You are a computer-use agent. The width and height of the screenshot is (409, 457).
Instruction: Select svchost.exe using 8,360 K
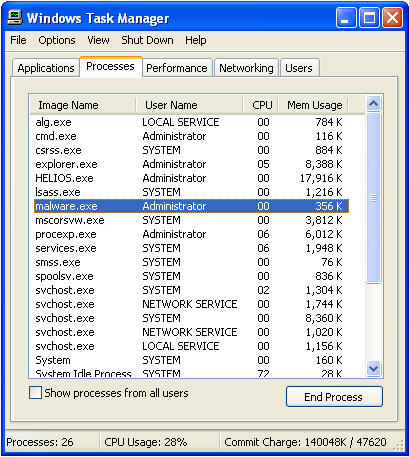[x=191, y=318]
